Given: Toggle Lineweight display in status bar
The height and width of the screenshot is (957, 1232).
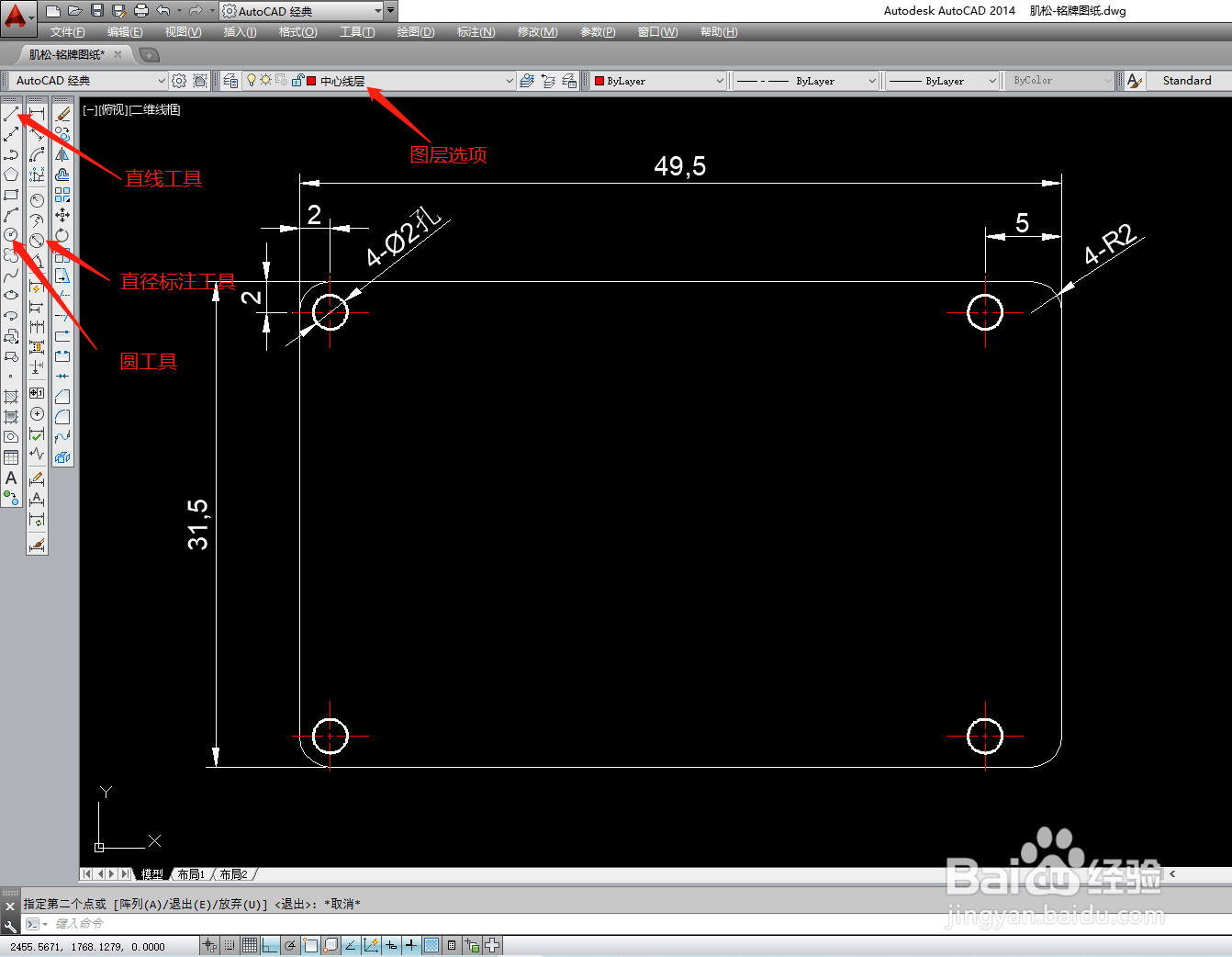Looking at the screenshot, I should click(x=411, y=945).
